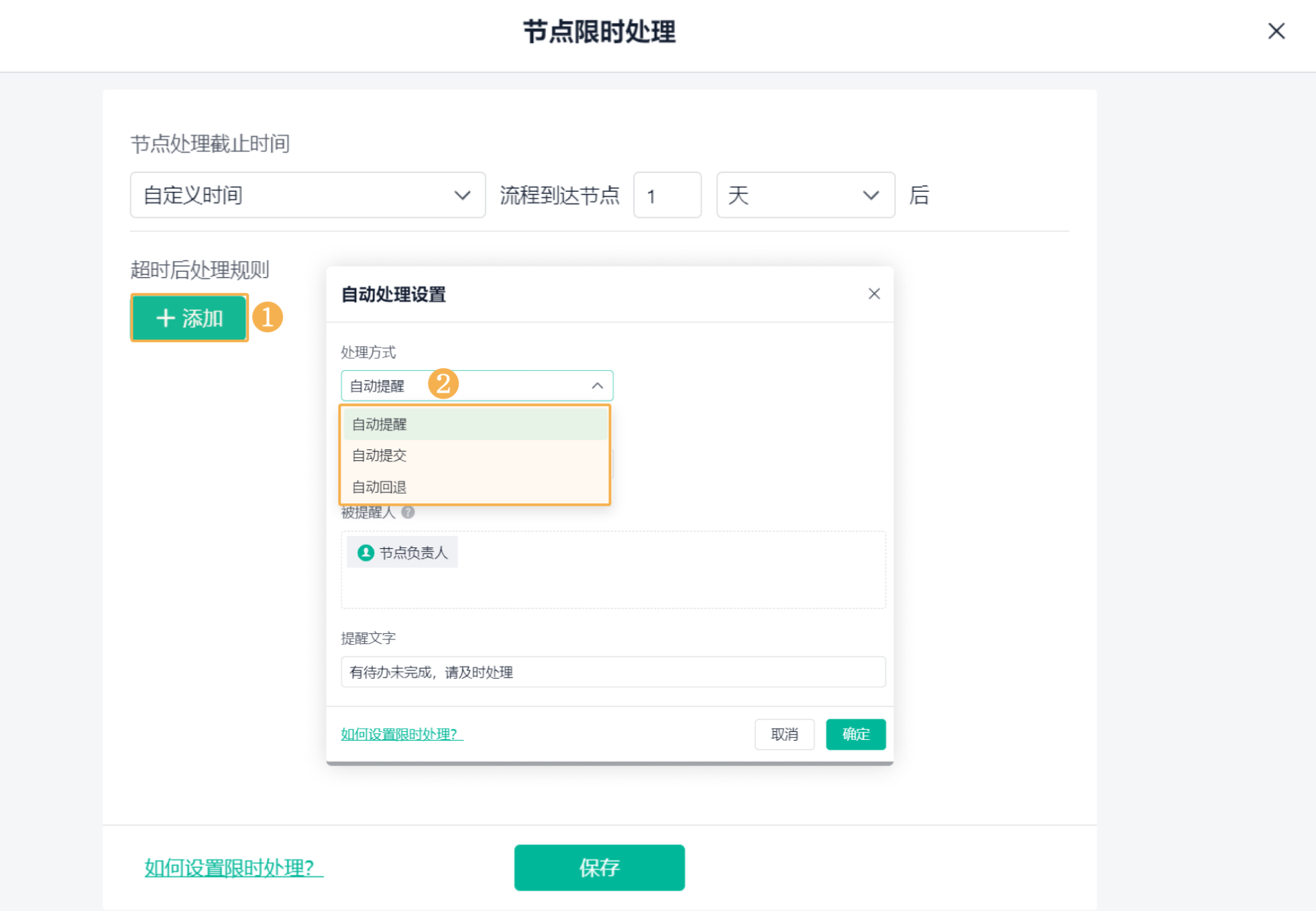The height and width of the screenshot is (911, 1316).
Task: Collapse the 处理方式 dropdown showing 自动提醒
Action: 476,386
